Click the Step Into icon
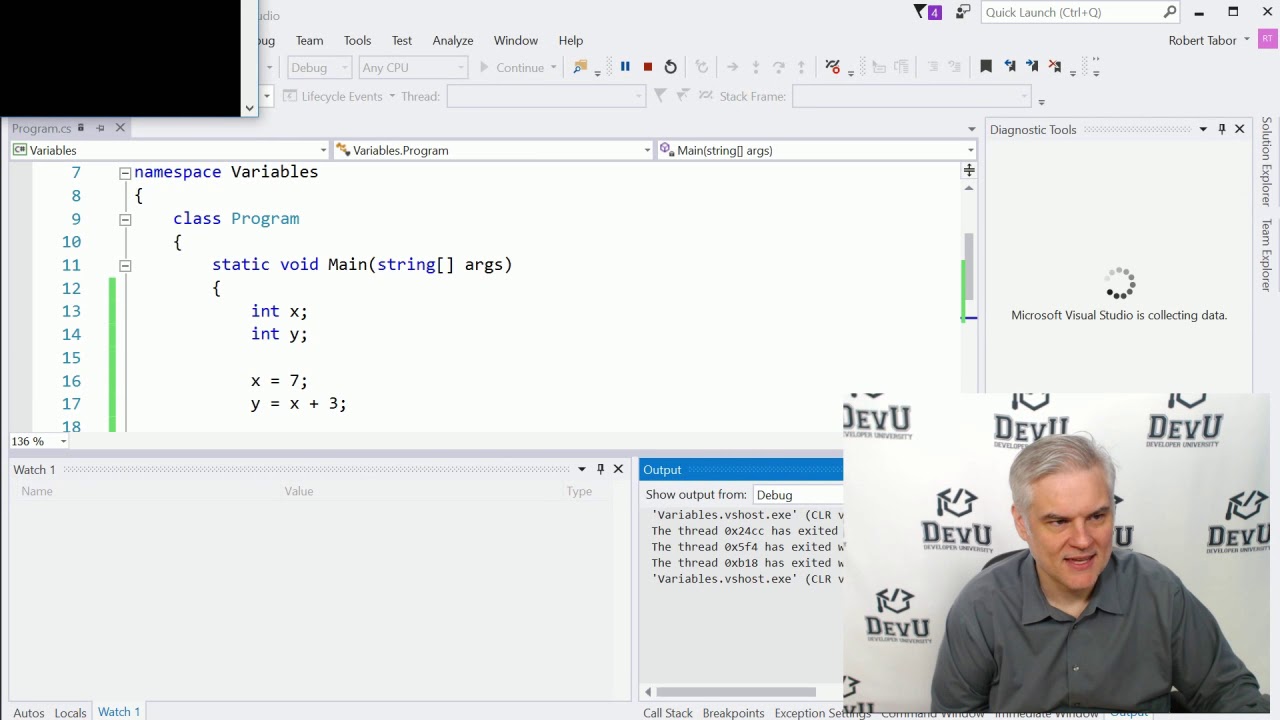 coord(755,67)
